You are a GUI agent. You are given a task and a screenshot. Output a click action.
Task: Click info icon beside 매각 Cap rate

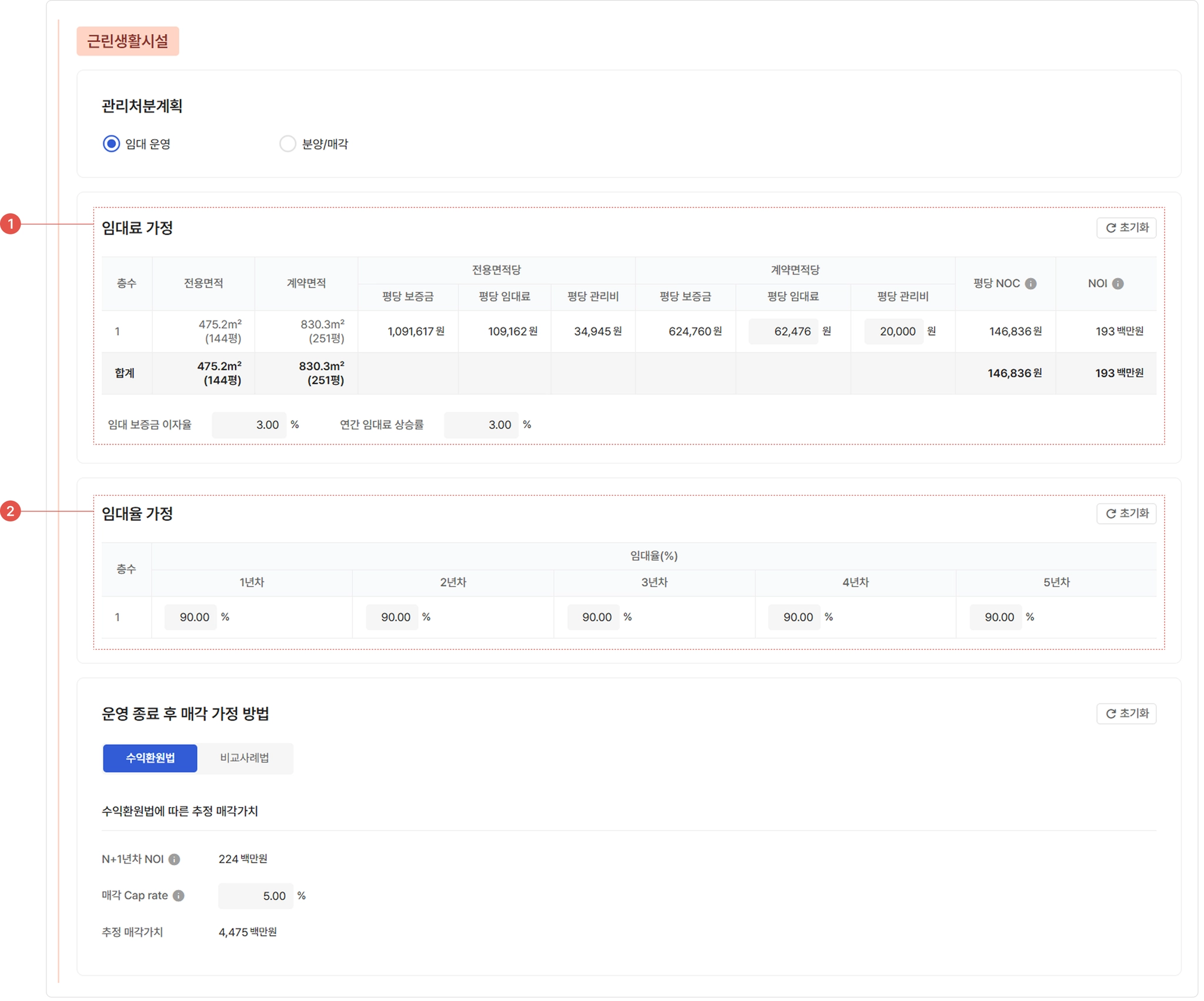click(x=179, y=896)
